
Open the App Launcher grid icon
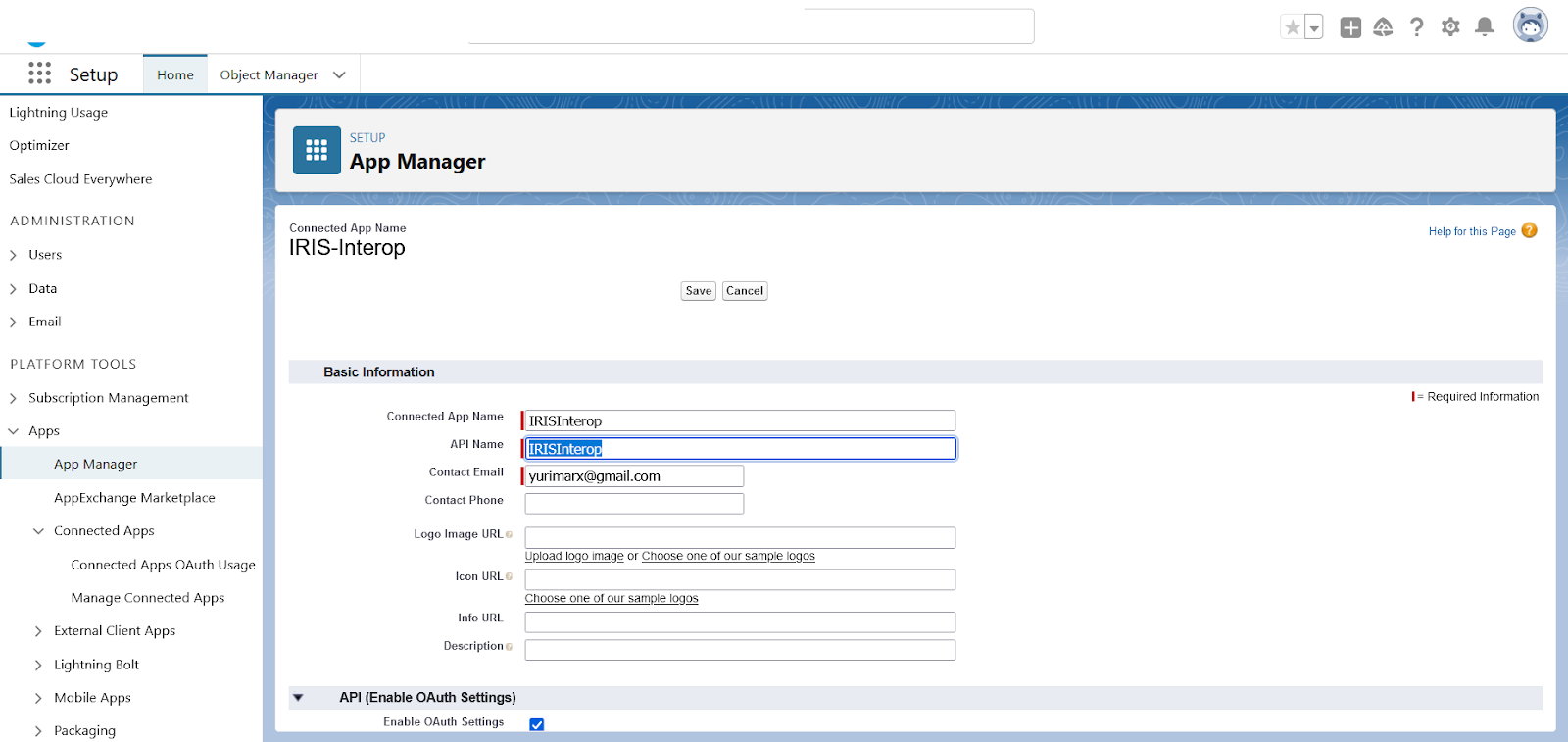click(x=39, y=74)
